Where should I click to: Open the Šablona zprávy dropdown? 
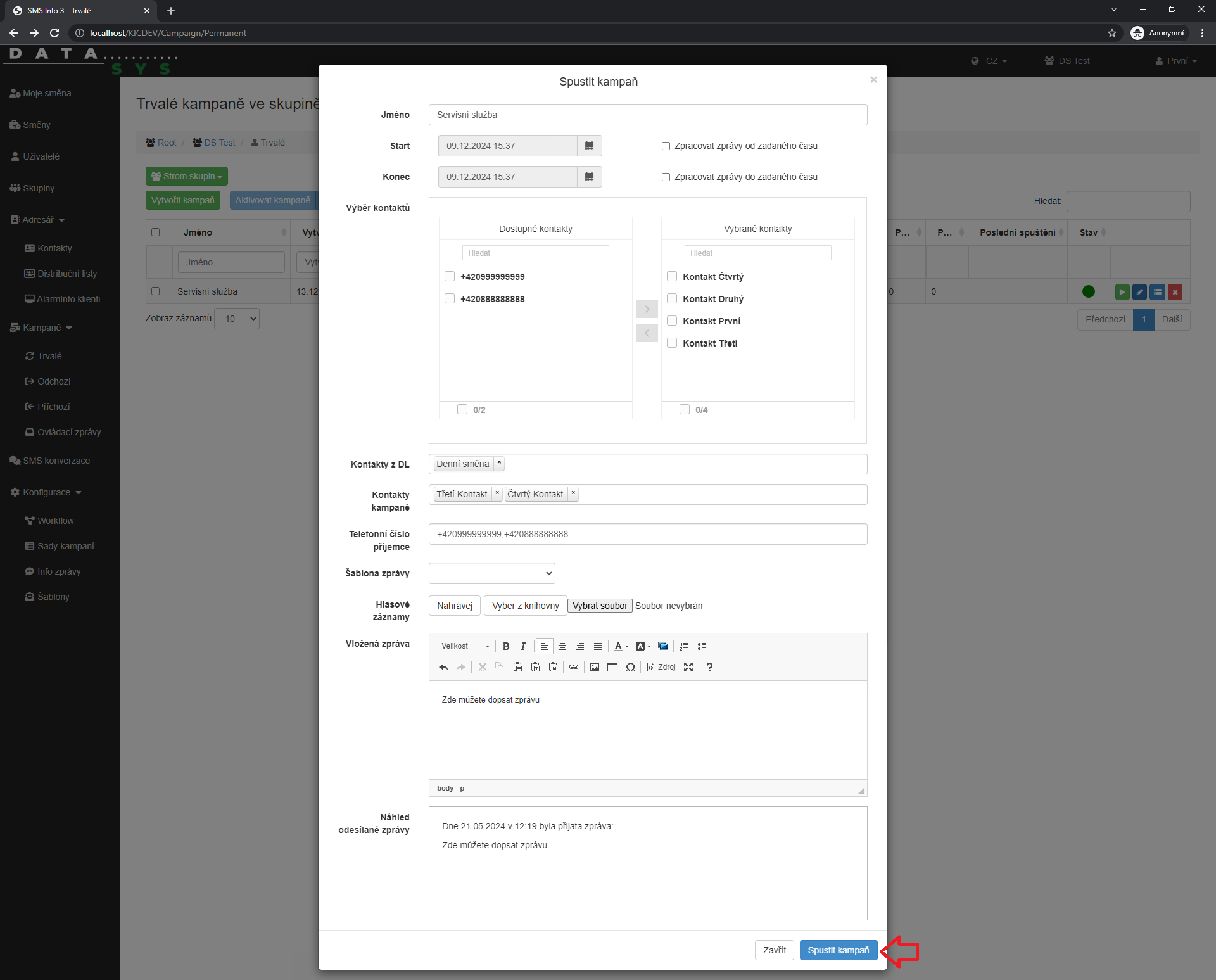point(491,573)
